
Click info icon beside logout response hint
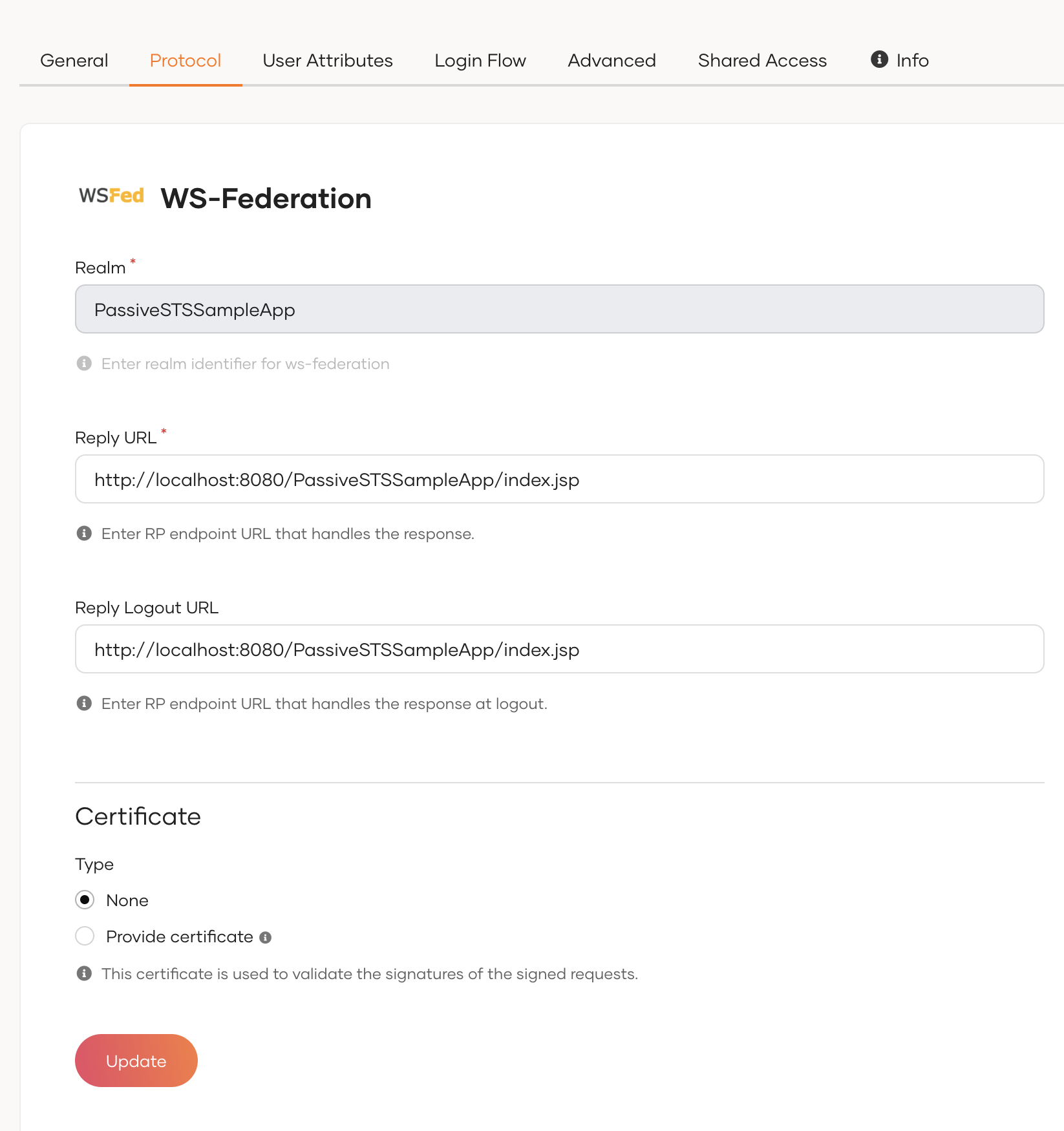(84, 704)
